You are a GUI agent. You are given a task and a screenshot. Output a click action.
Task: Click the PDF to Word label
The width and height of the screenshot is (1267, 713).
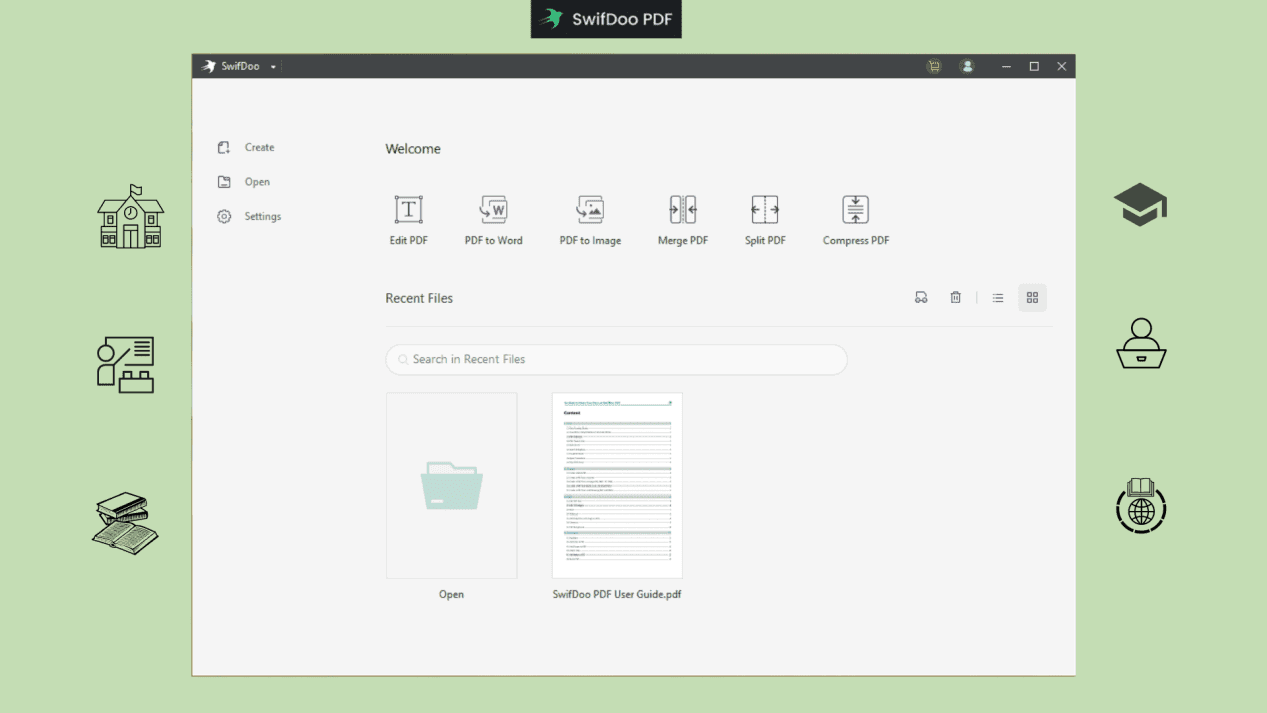[x=494, y=240]
